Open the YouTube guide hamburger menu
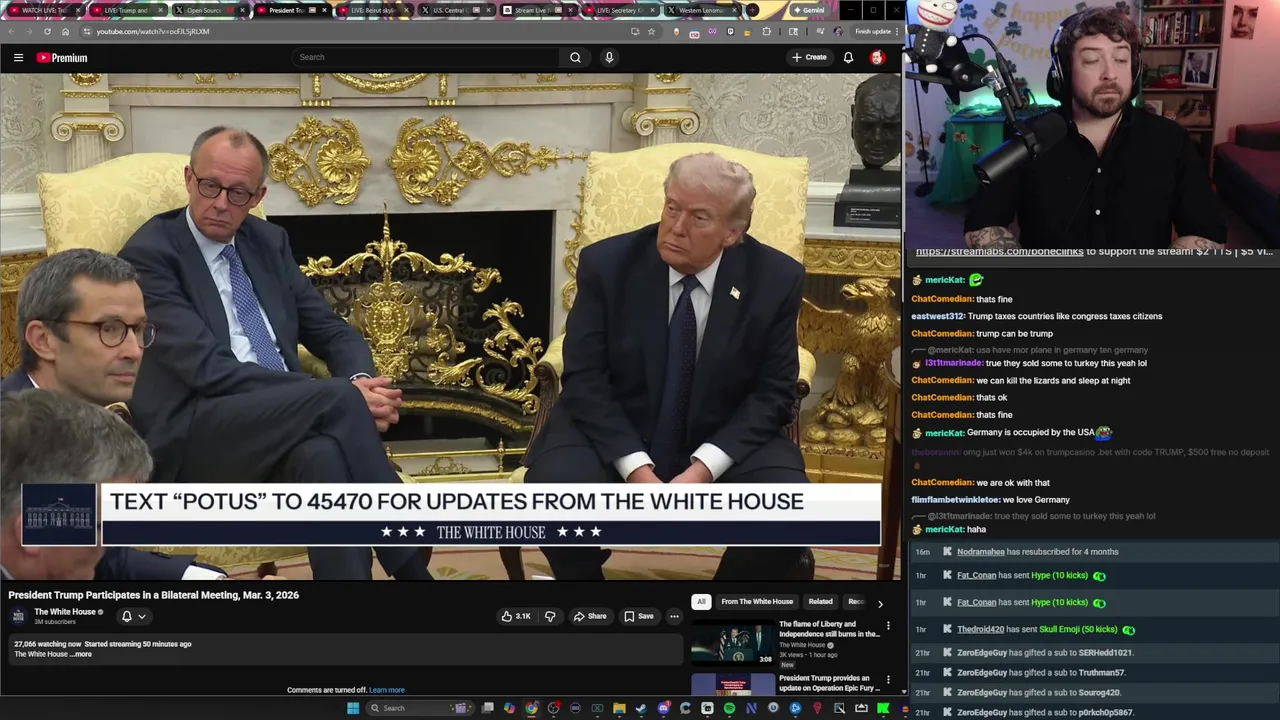The width and height of the screenshot is (1280, 720). [x=18, y=57]
